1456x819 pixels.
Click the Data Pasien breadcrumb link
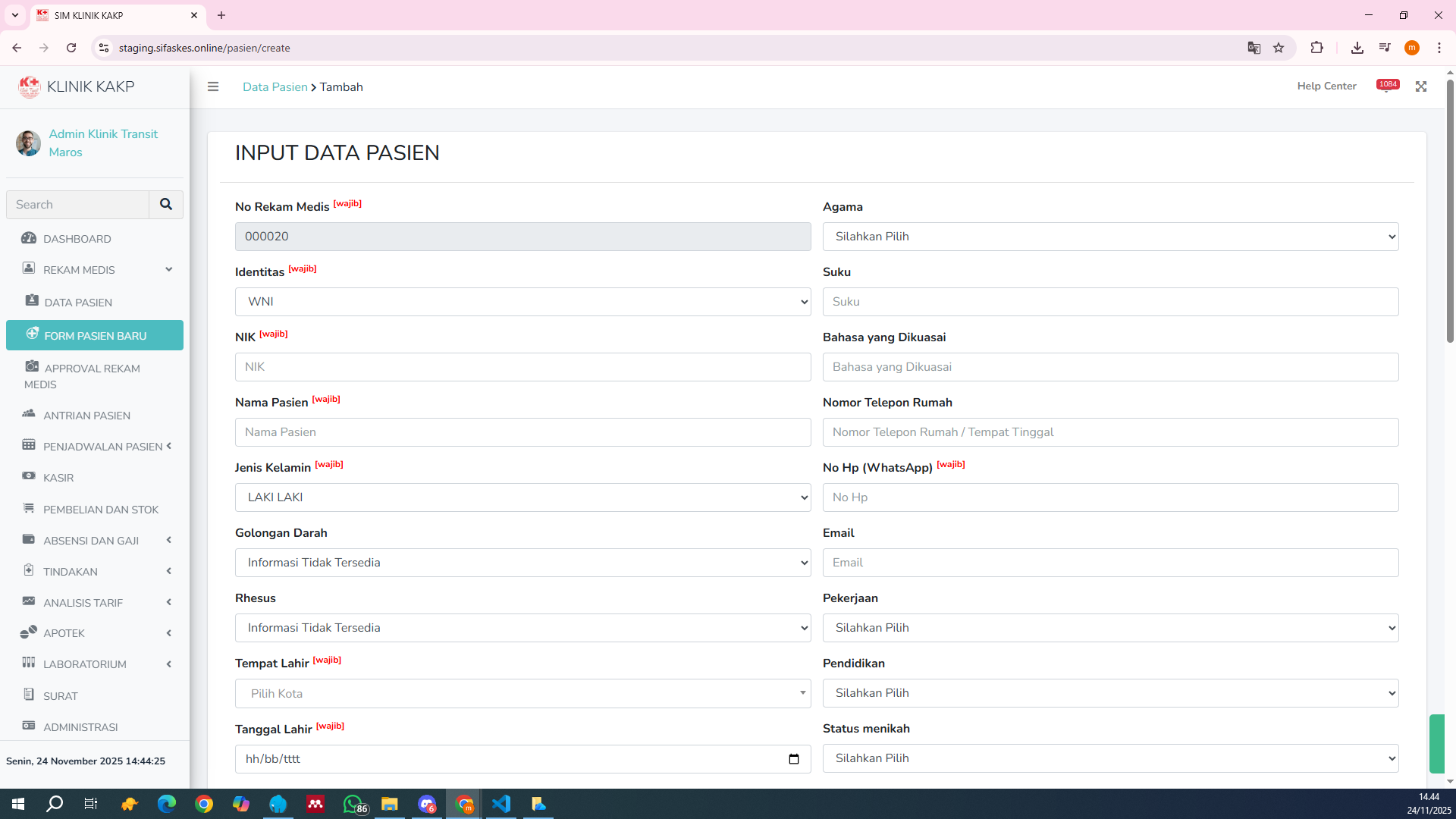(x=275, y=87)
